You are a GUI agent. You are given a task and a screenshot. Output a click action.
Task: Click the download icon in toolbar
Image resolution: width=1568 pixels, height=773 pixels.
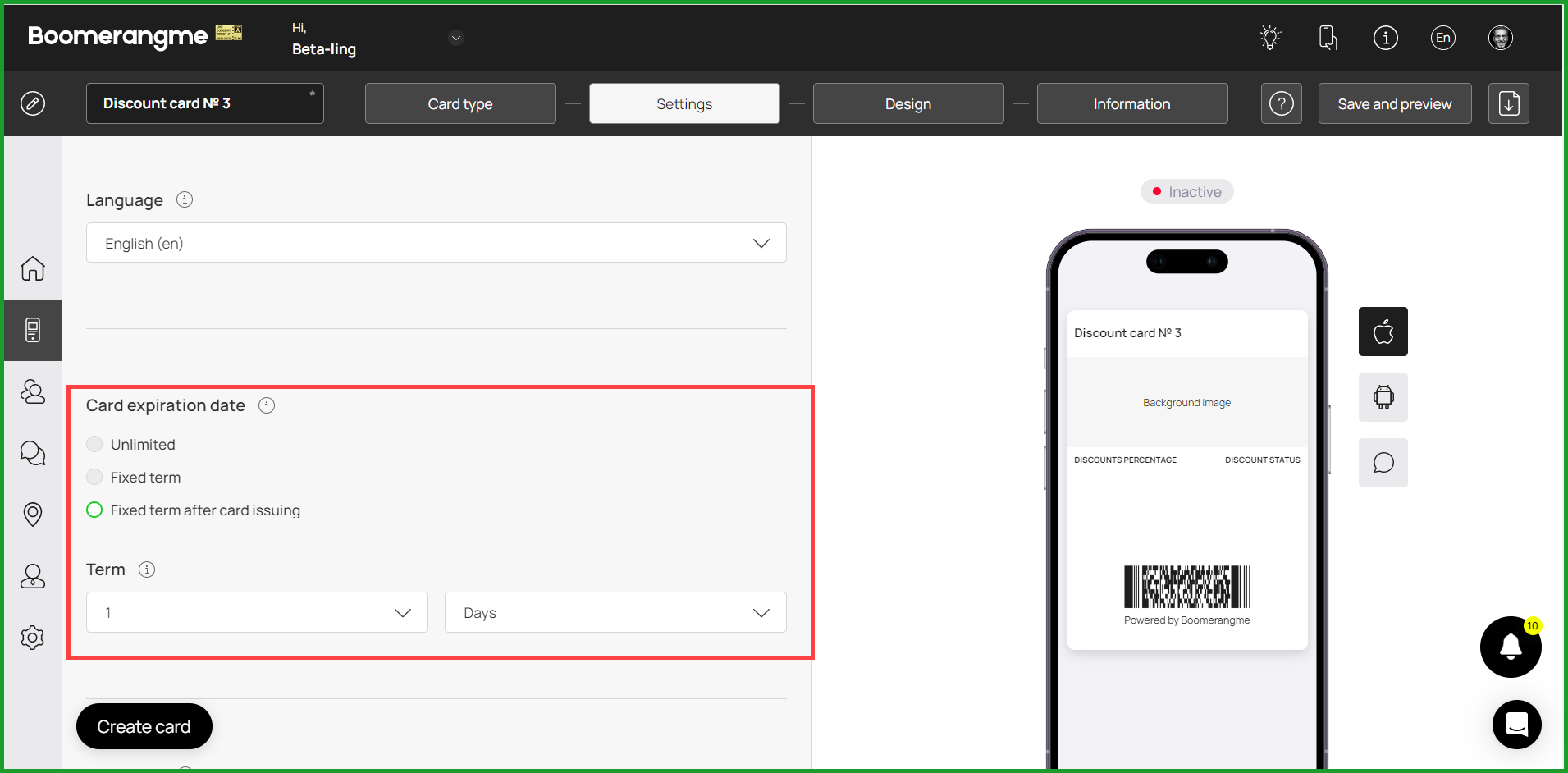pos(1508,103)
